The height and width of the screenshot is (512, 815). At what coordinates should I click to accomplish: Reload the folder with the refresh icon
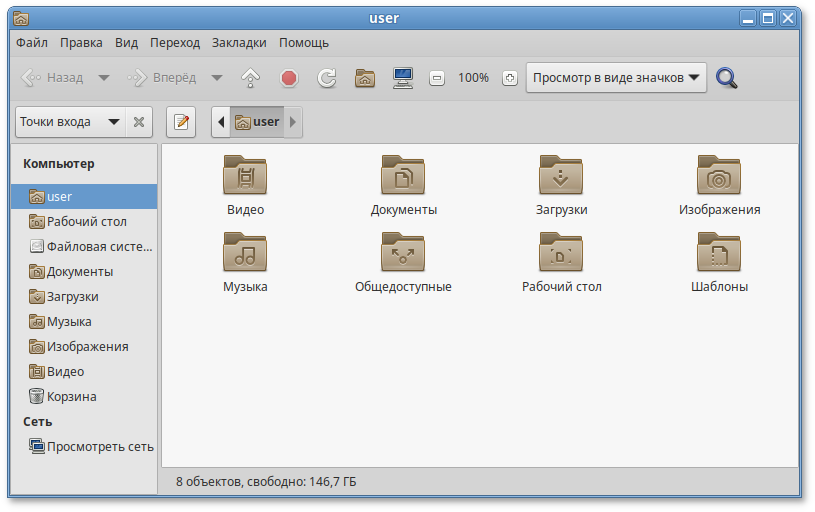tap(326, 78)
